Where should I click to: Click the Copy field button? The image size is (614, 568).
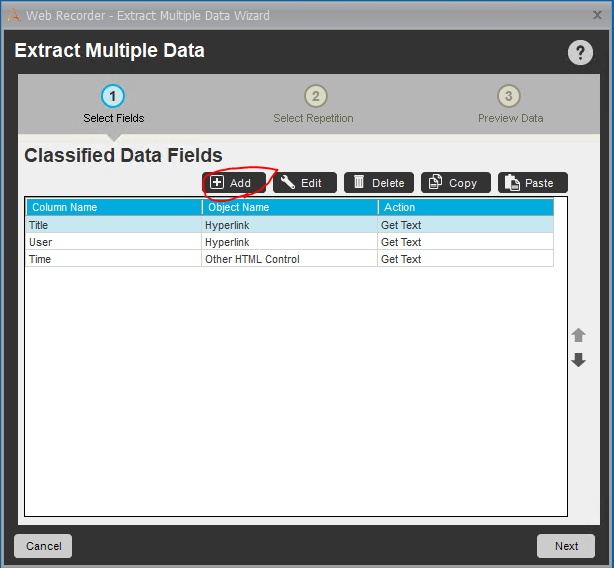pyautogui.click(x=455, y=183)
